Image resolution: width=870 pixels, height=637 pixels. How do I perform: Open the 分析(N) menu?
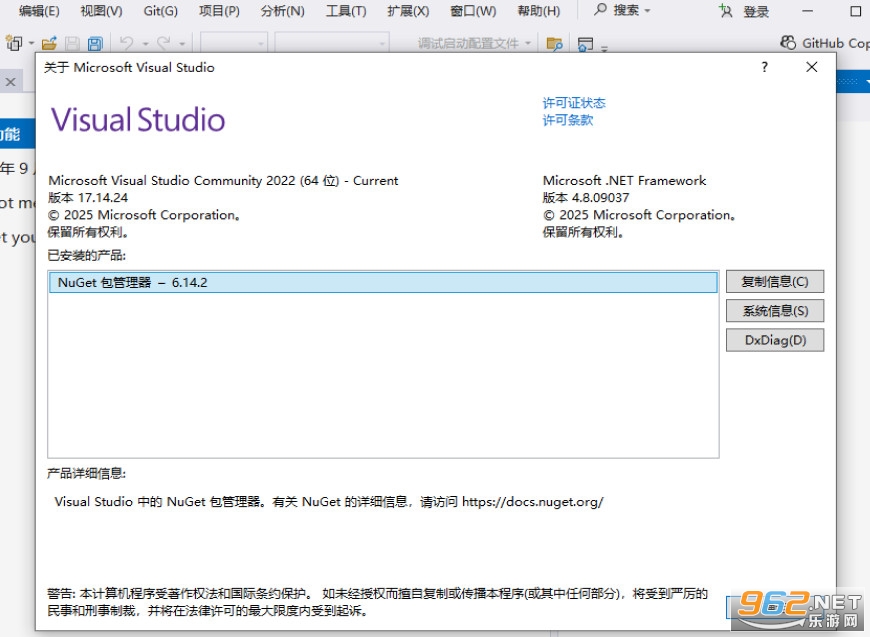[282, 11]
